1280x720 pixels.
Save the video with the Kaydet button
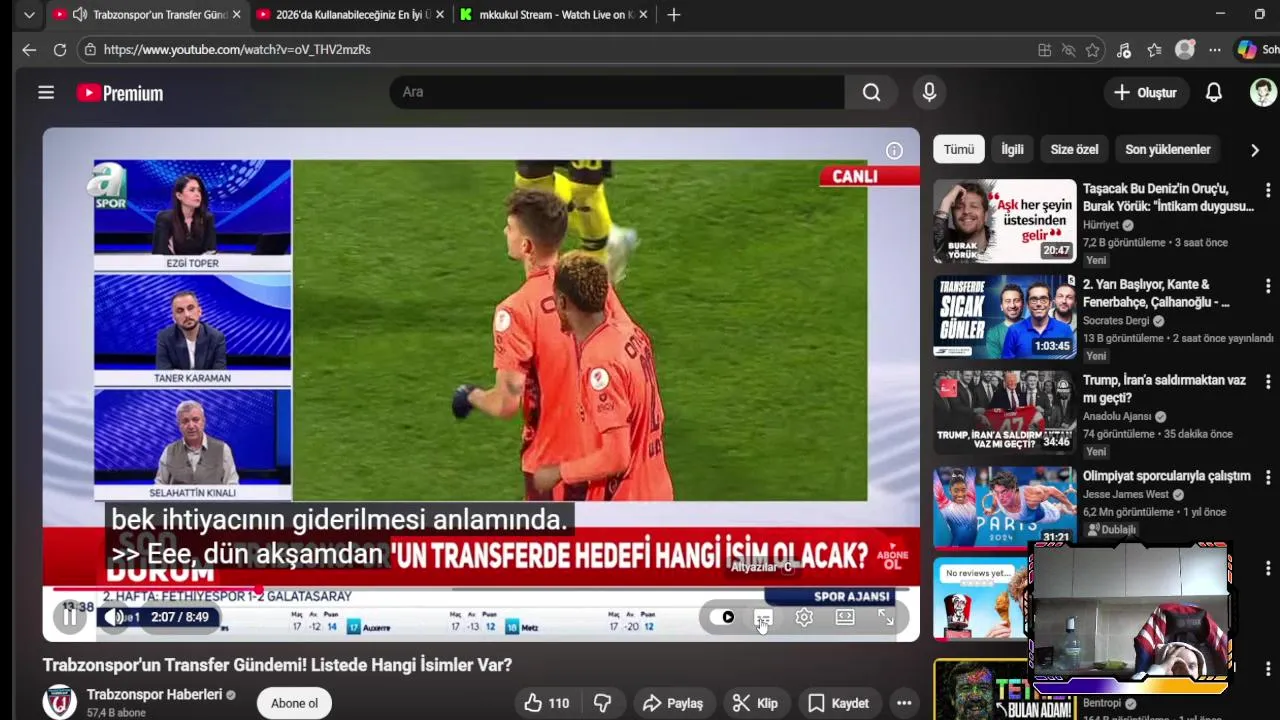click(x=838, y=703)
